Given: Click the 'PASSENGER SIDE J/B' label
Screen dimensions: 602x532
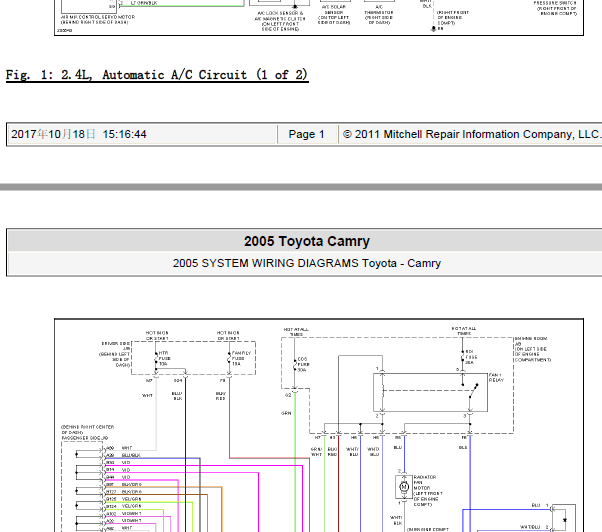Looking at the screenshot, I should click(84, 438).
